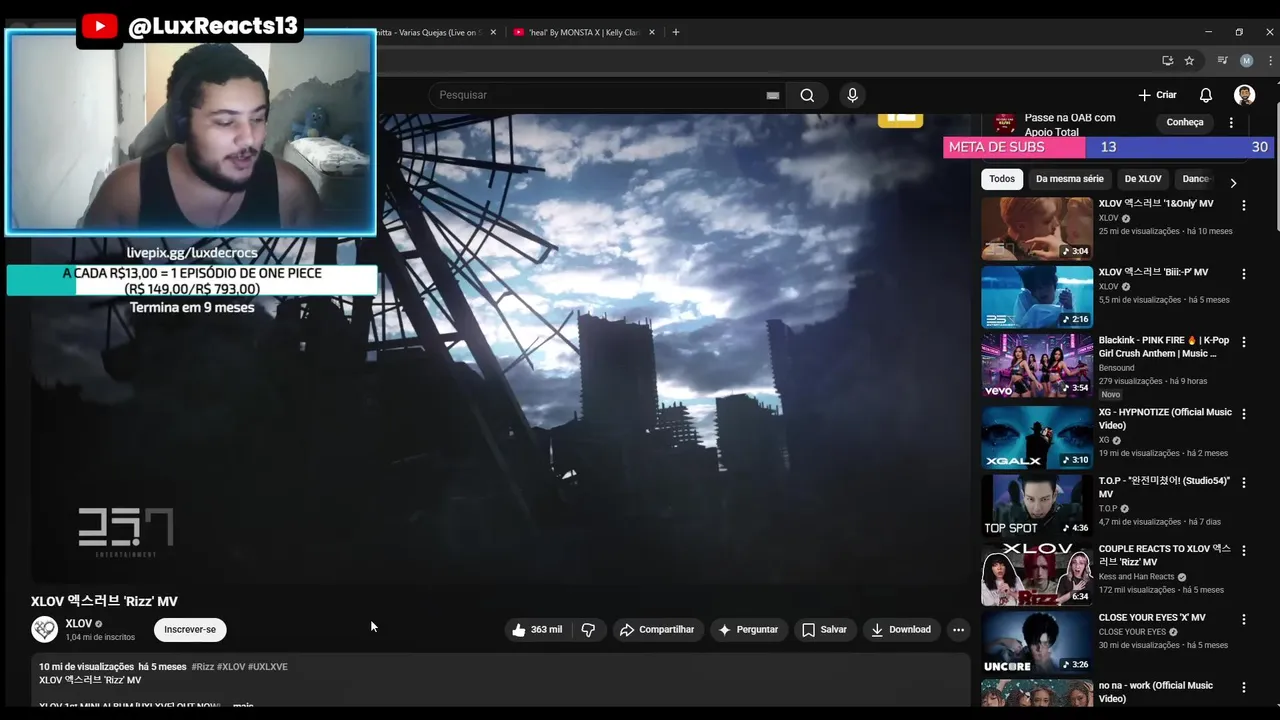
Task: Click the Passe na OAB ad title
Action: [x=1070, y=124]
